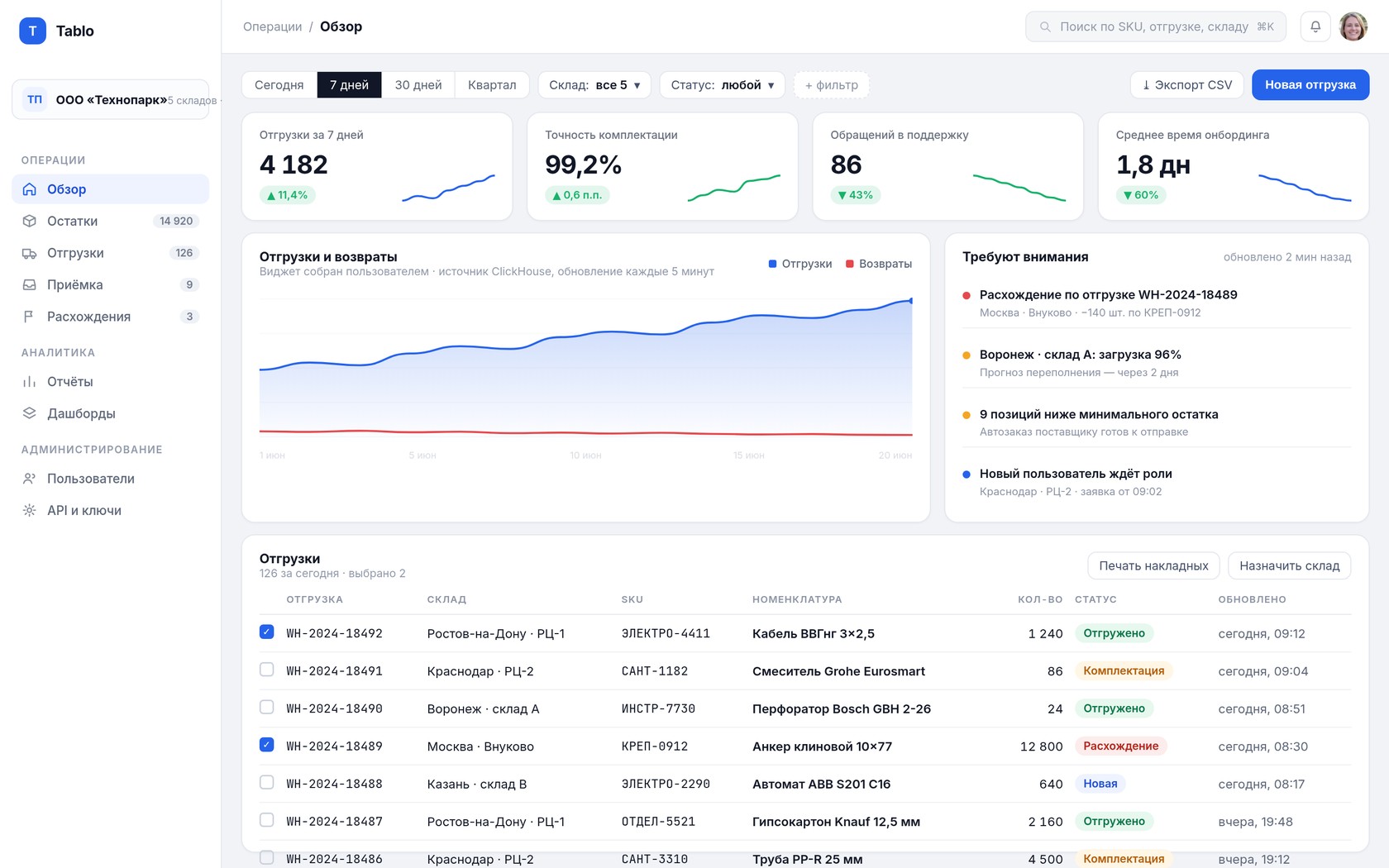Open the Склад: все 5 dropdown

point(594,85)
